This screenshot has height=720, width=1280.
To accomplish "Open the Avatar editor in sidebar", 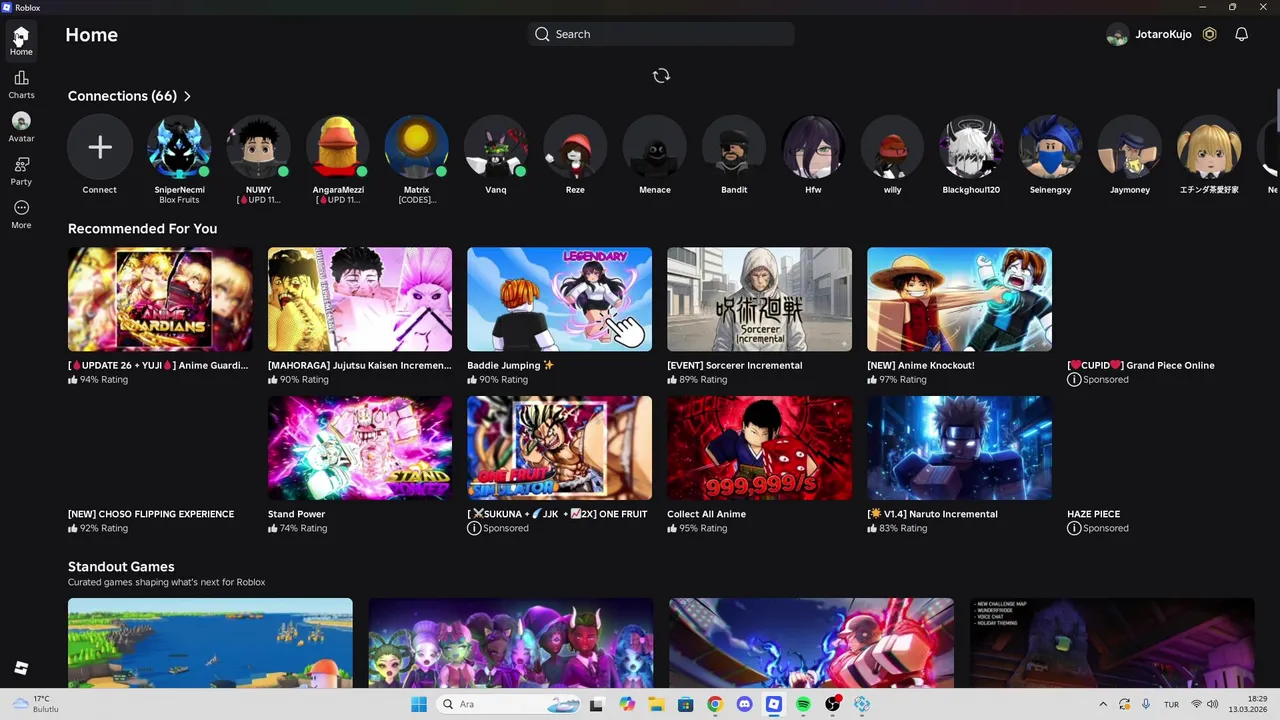I will [x=21, y=127].
